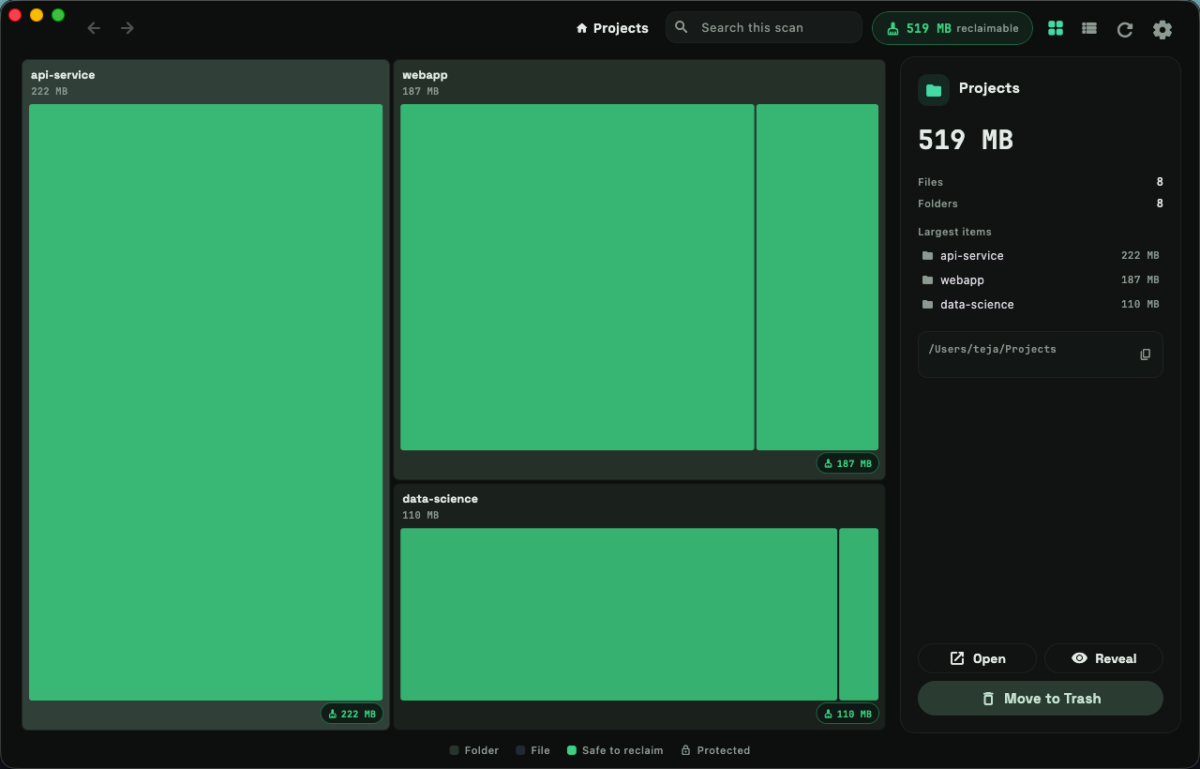Click the 'Folder' legend entry

pyautogui.click(x=474, y=750)
